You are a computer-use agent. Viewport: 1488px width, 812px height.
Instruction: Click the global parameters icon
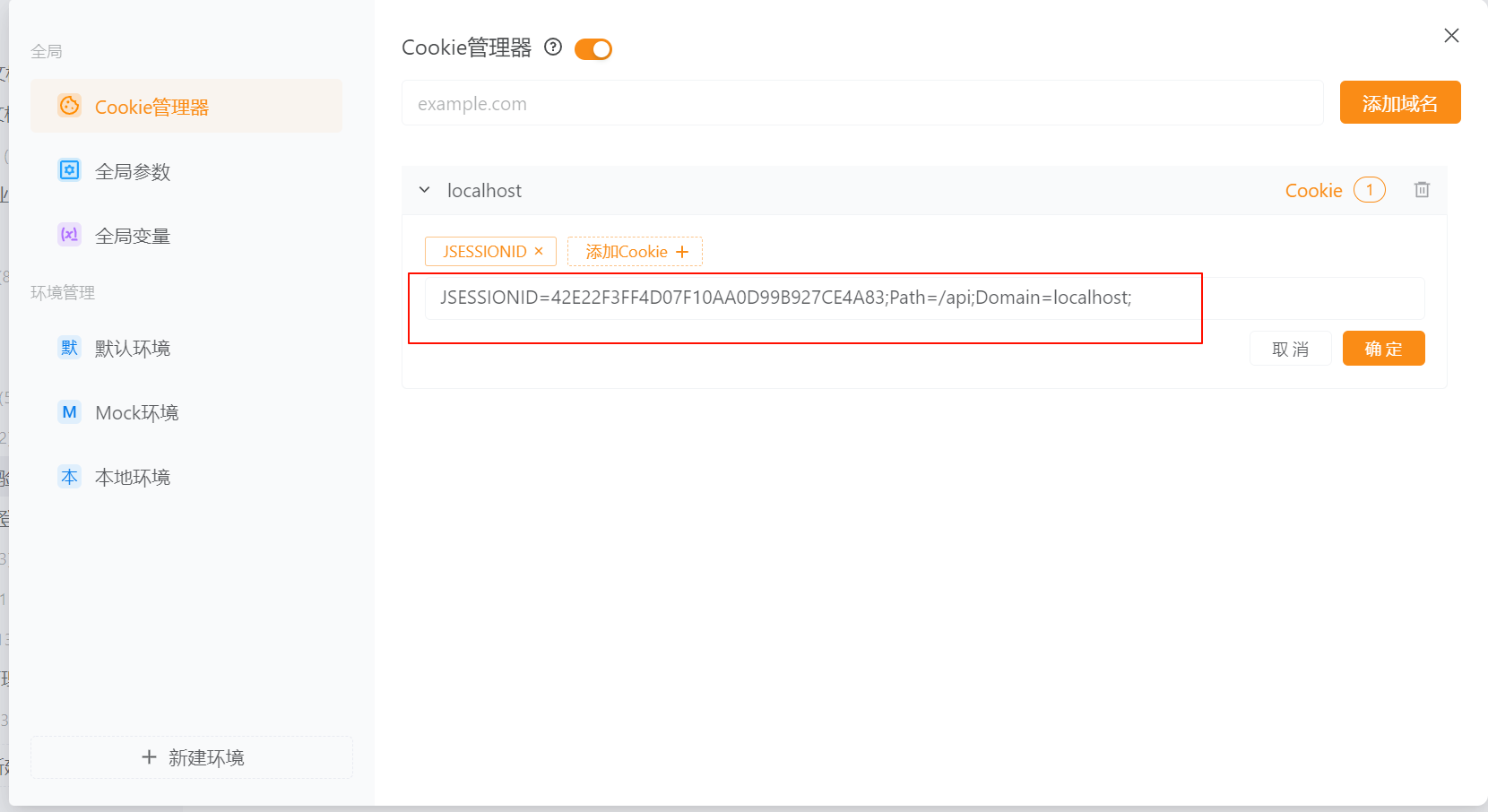point(69,170)
